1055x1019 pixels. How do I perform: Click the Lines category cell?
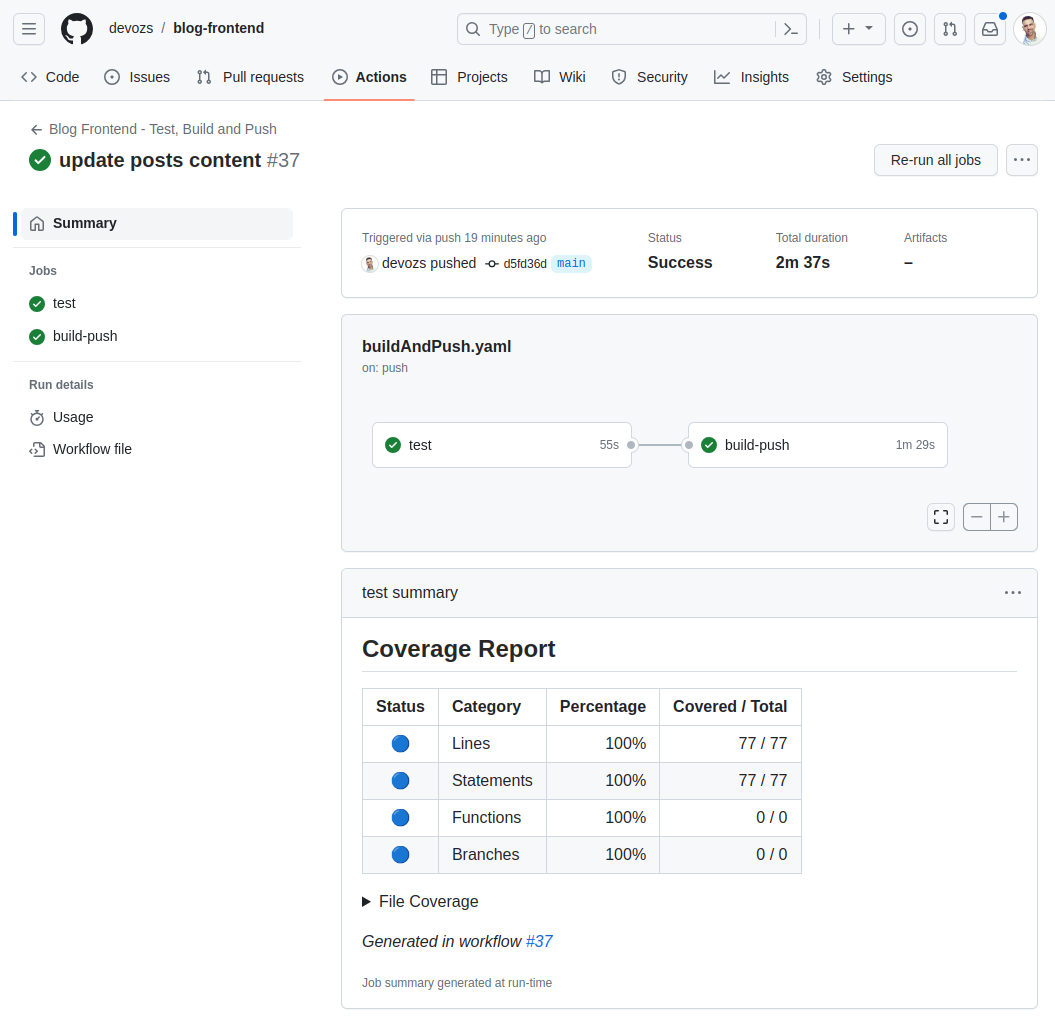coord(492,744)
